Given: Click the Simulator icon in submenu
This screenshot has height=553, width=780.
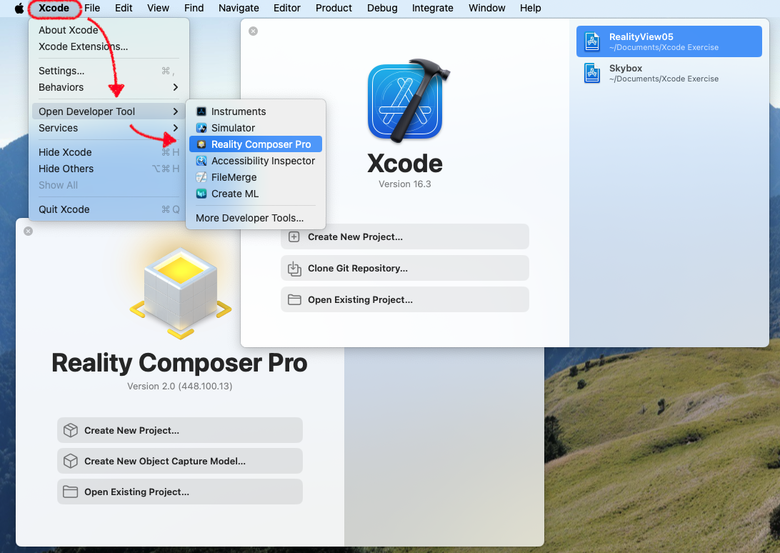Looking at the screenshot, I should 201,128.
